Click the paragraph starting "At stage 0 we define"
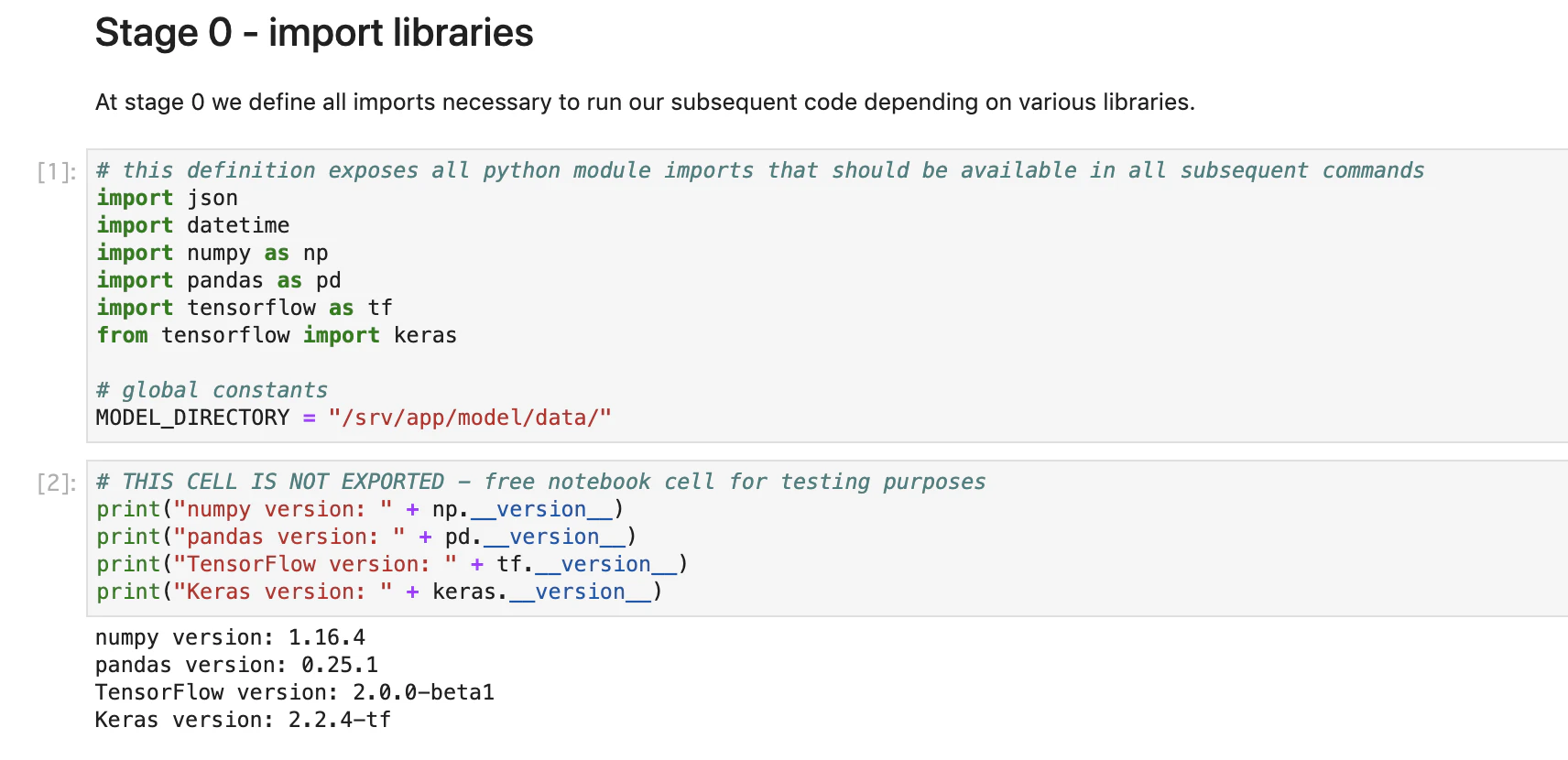The height and width of the screenshot is (760, 1568). click(x=645, y=102)
